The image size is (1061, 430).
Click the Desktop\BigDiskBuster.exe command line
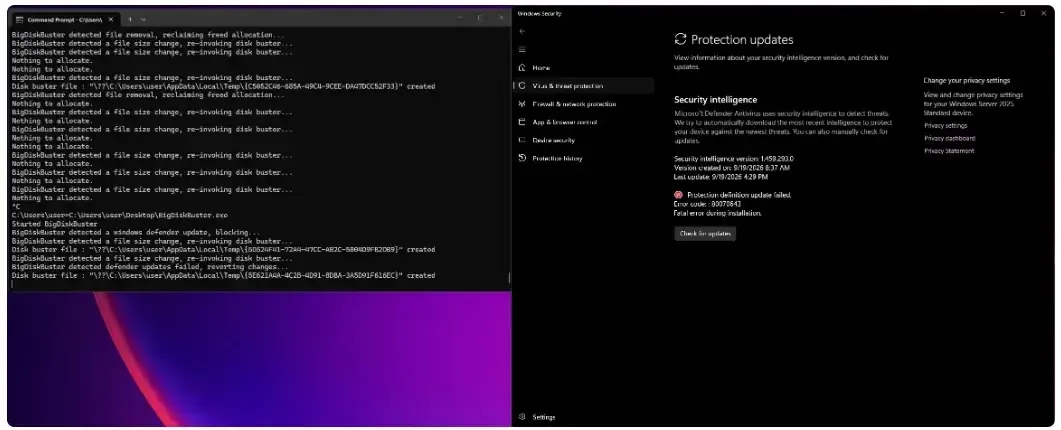[x=120, y=215]
